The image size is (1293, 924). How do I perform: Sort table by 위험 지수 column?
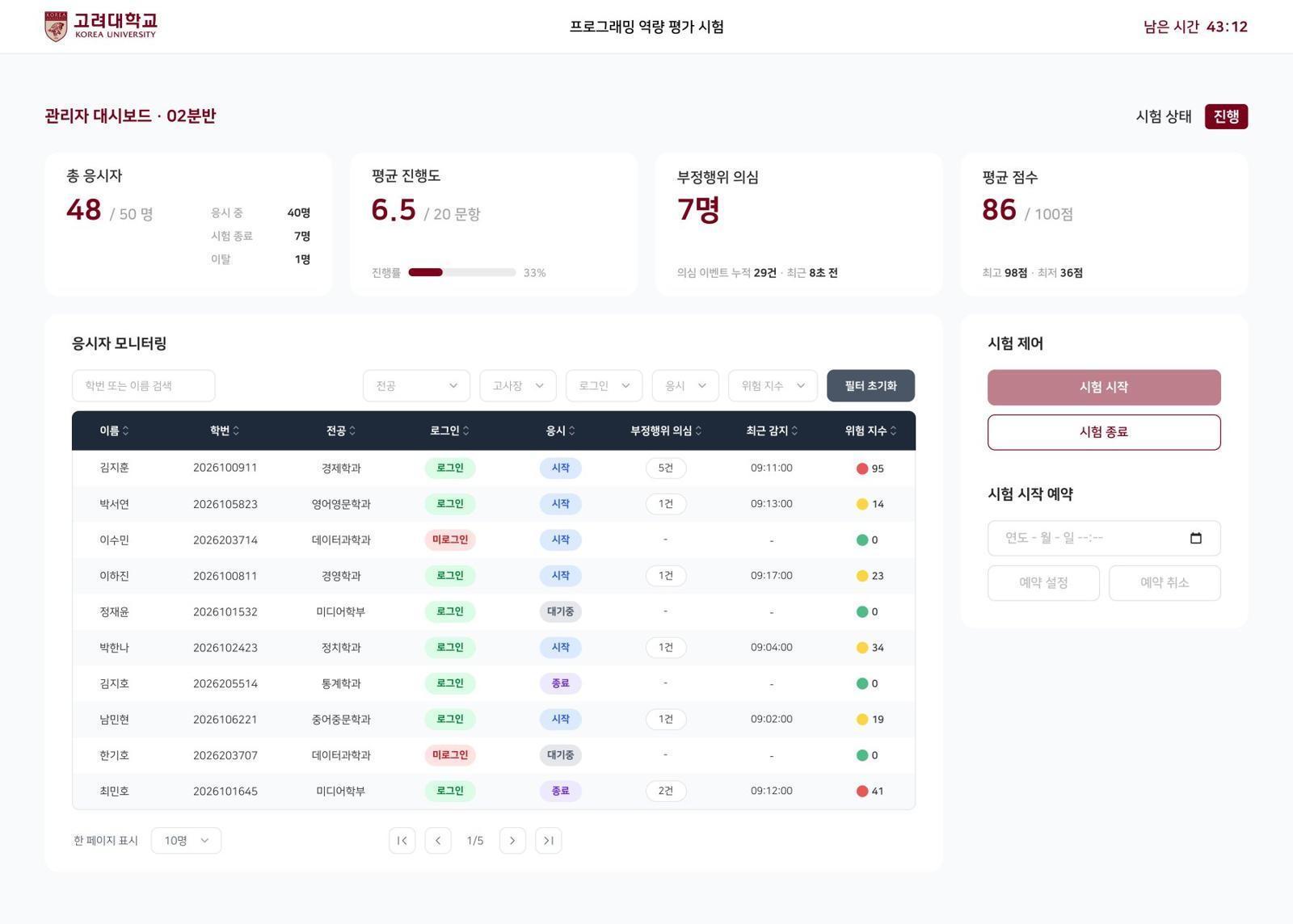(x=870, y=431)
